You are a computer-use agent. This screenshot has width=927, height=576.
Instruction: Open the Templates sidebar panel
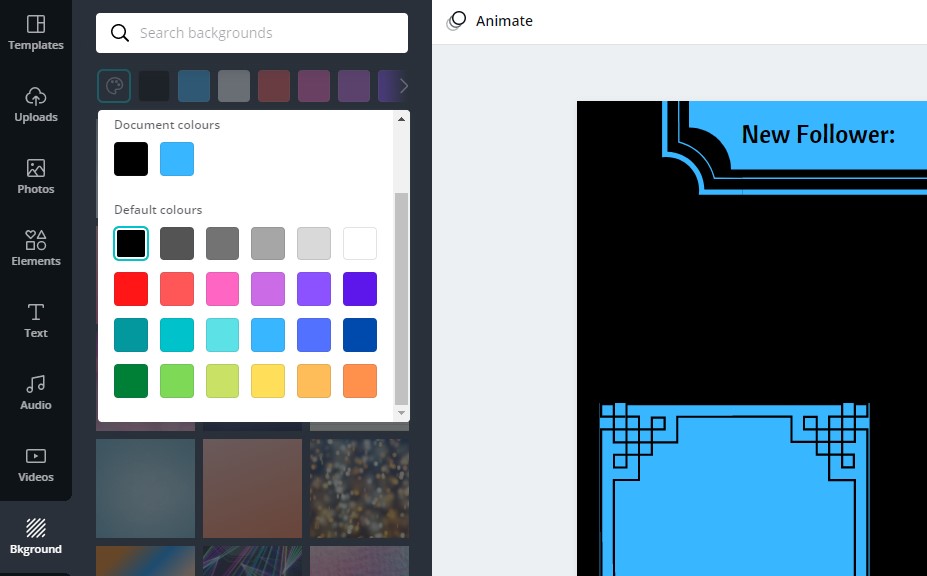coord(35,33)
